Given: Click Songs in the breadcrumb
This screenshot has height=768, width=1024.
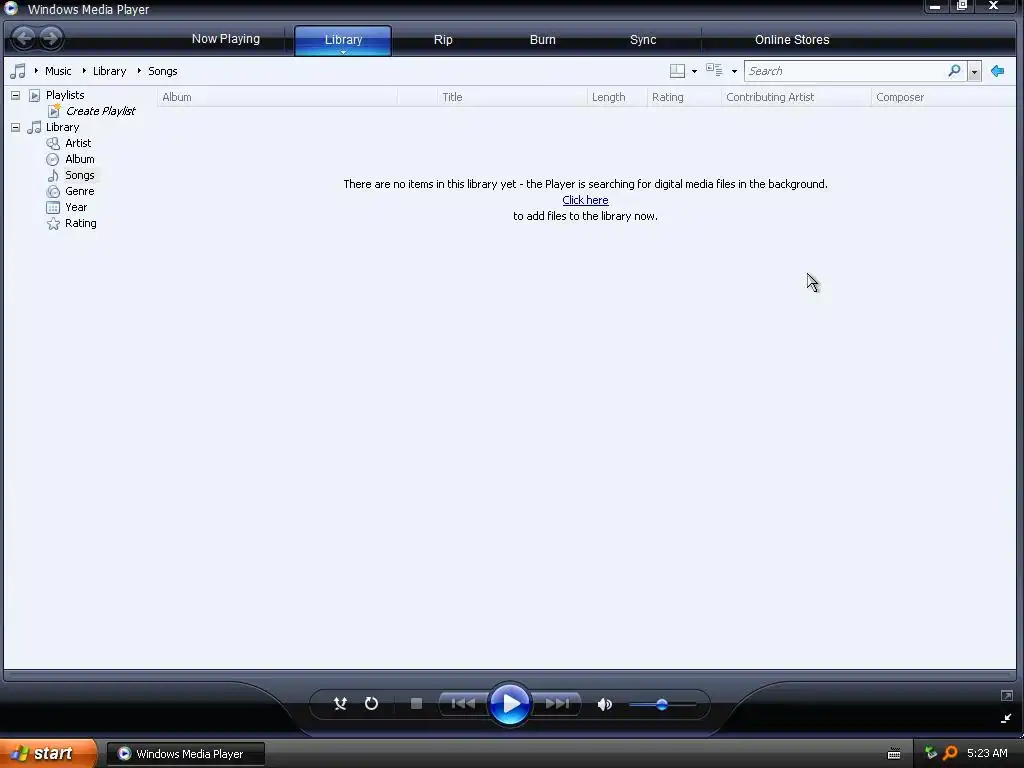Looking at the screenshot, I should 163,71.
